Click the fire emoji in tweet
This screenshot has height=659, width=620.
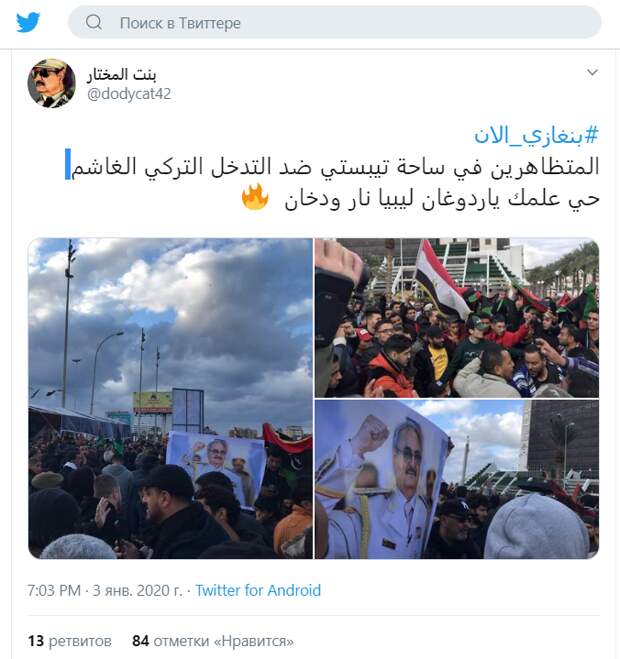(255, 197)
